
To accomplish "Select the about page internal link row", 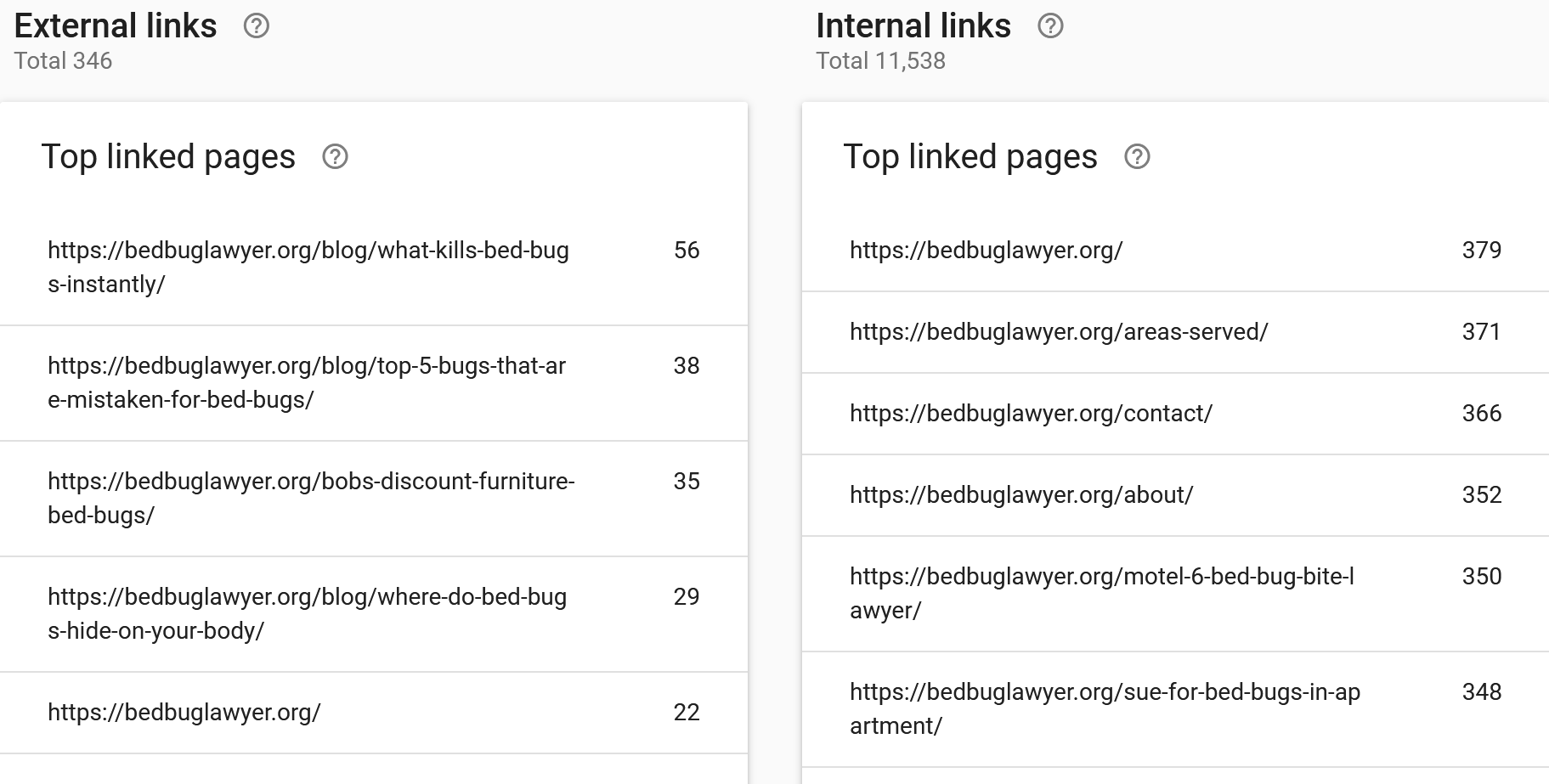I will [x=1175, y=495].
